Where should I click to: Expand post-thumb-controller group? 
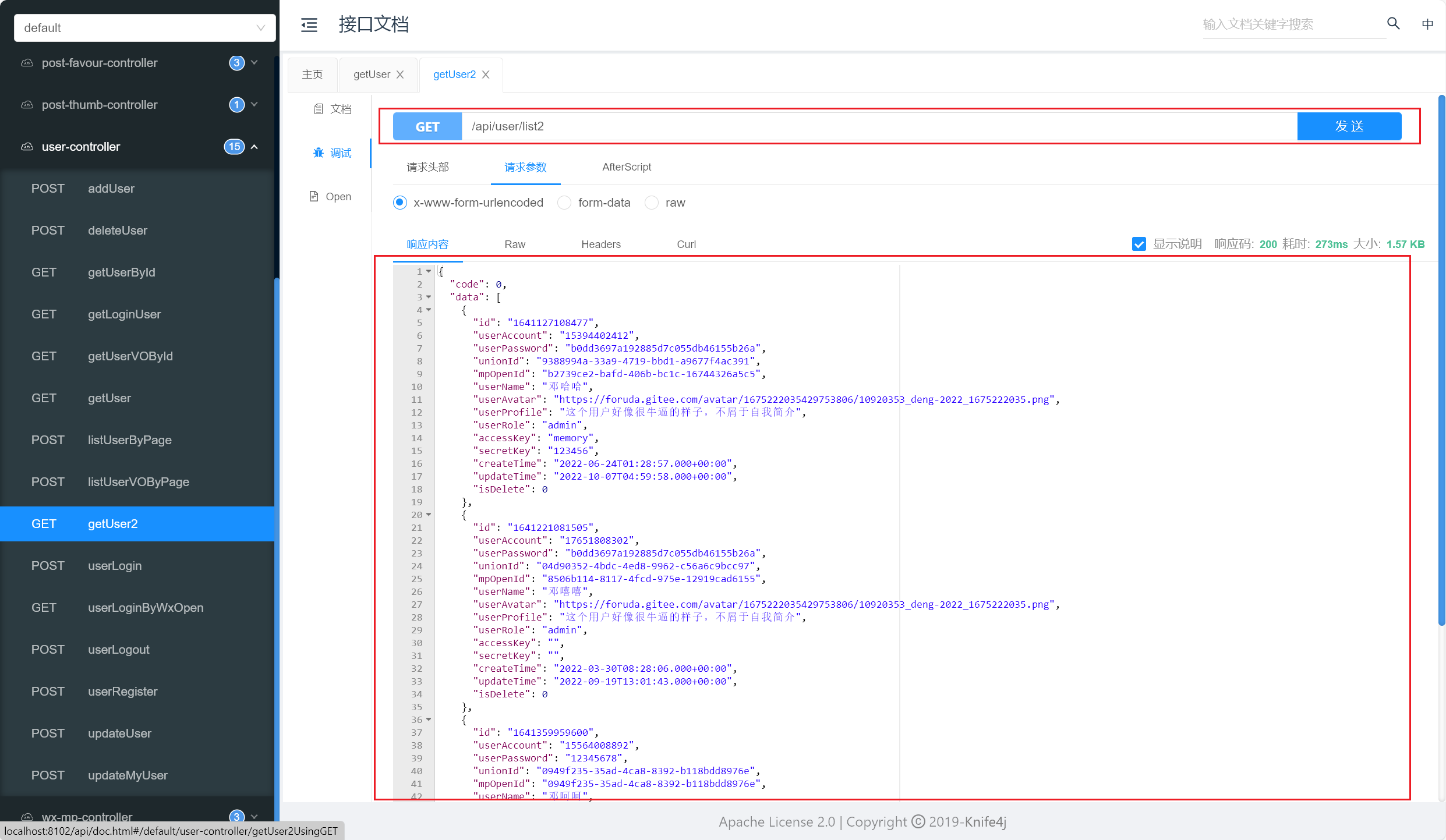pos(254,104)
